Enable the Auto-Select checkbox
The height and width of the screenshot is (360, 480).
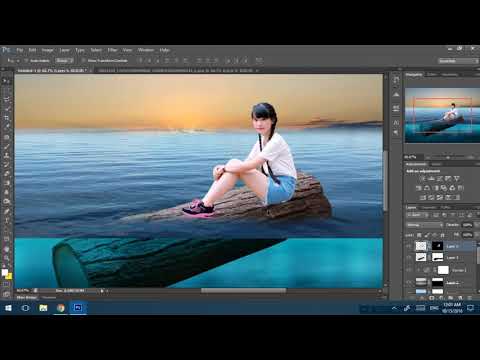point(26,61)
